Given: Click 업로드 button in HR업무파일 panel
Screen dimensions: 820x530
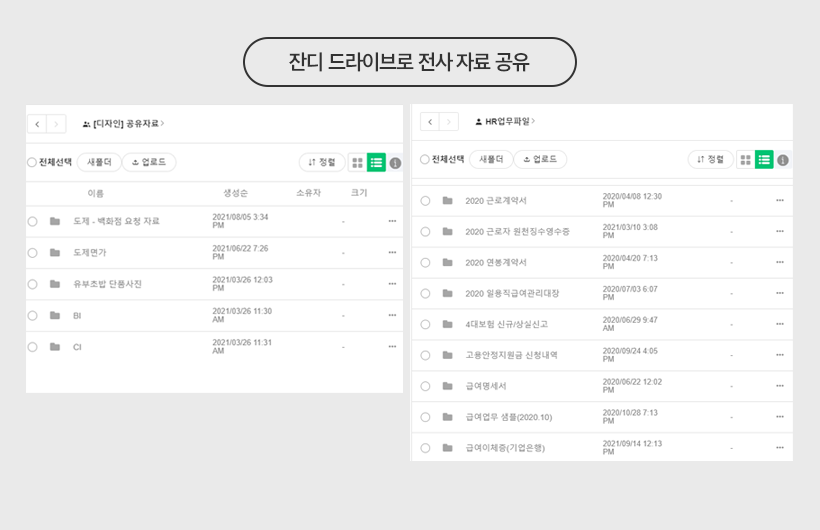Looking at the screenshot, I should tap(540, 159).
